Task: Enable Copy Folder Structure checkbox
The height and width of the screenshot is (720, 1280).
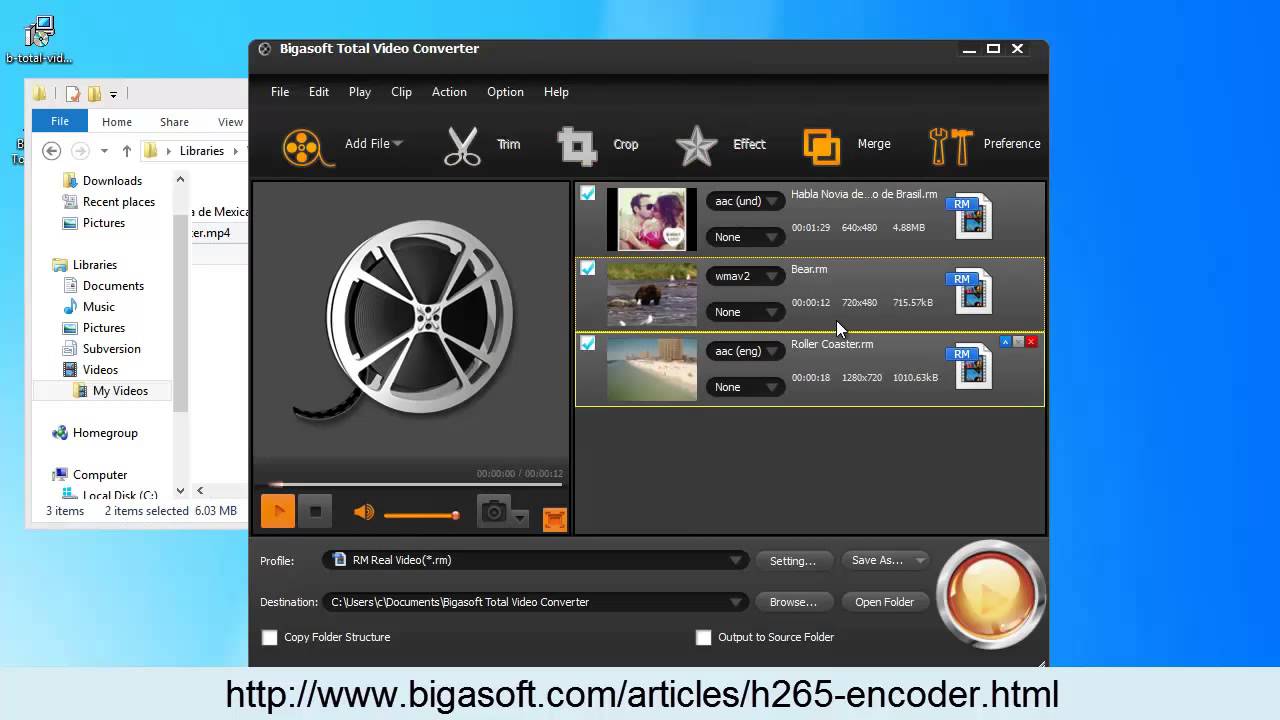Action: [x=269, y=637]
